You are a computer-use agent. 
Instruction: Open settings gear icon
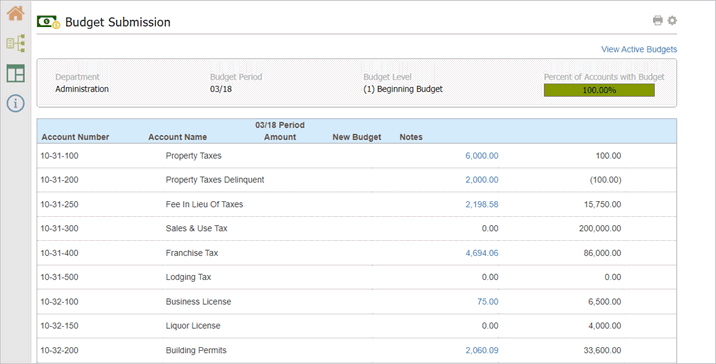672,21
